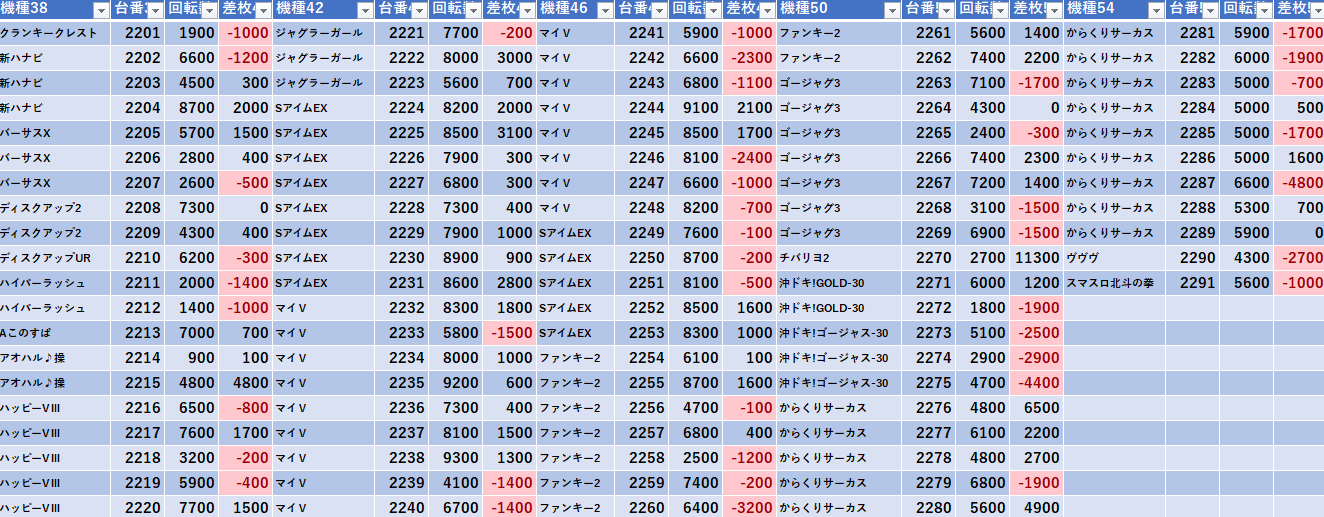1324x517 pixels.
Task: Select the チバリヨ2 machine name cell
Action: 838,258
